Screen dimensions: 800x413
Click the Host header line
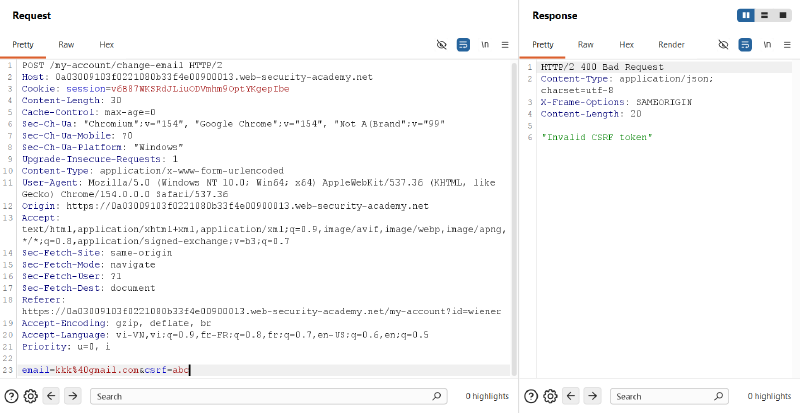pyautogui.click(x=197, y=77)
